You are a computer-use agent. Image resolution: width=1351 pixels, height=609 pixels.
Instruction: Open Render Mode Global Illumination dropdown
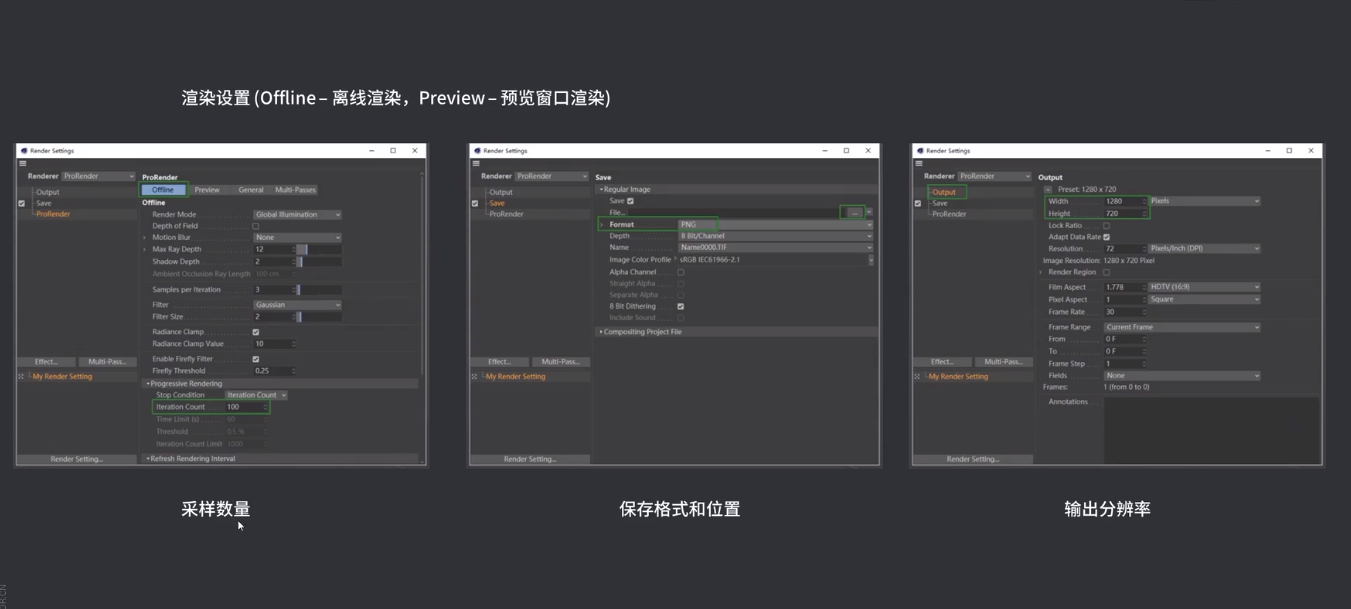(297, 214)
